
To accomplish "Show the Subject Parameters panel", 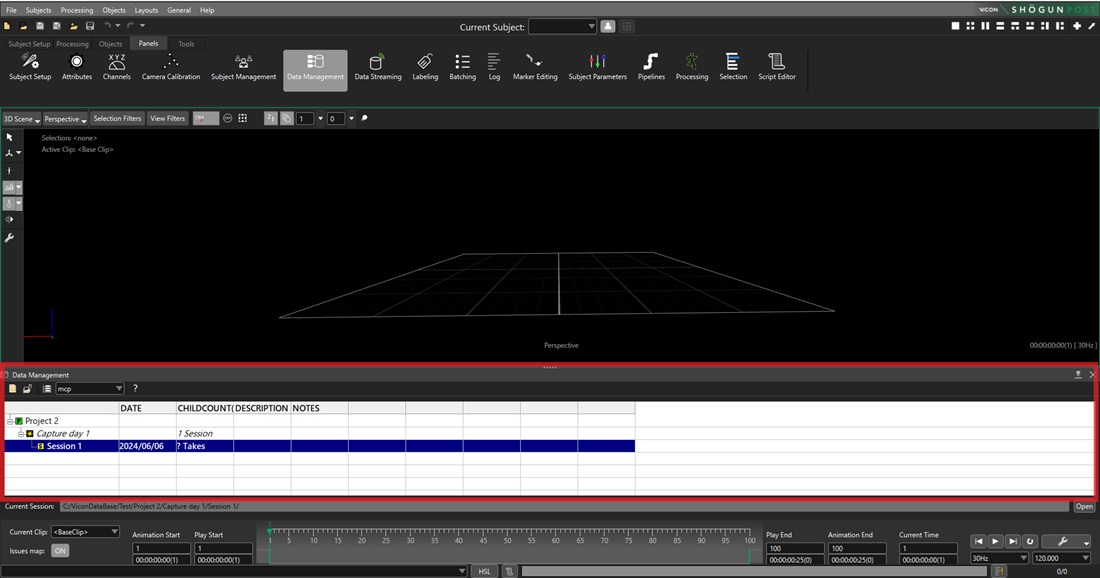I will click(597, 67).
